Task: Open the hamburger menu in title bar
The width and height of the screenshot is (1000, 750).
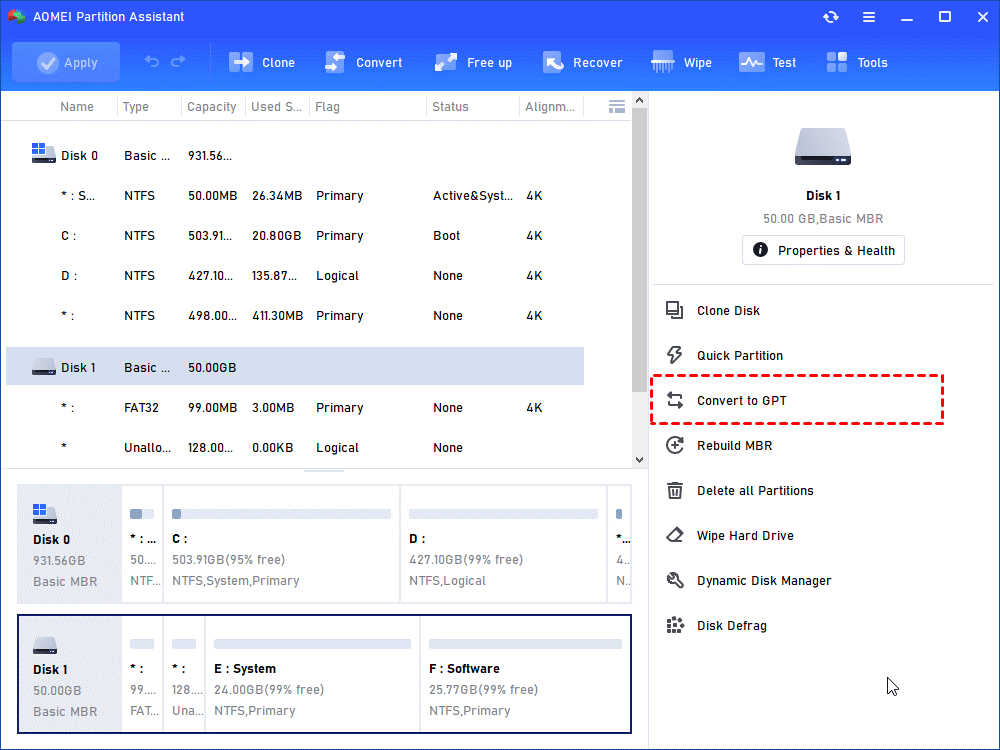Action: (x=870, y=17)
